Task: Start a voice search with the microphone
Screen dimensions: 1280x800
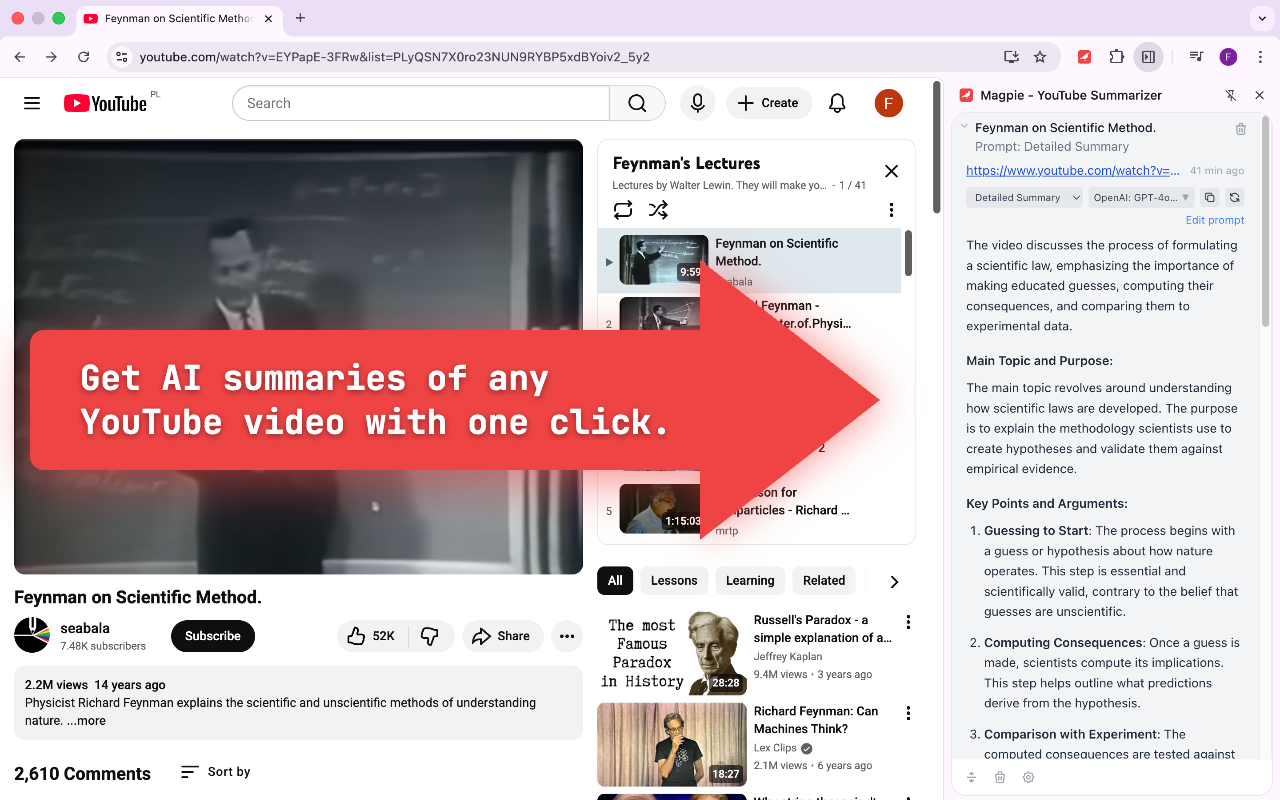Action: click(x=697, y=103)
